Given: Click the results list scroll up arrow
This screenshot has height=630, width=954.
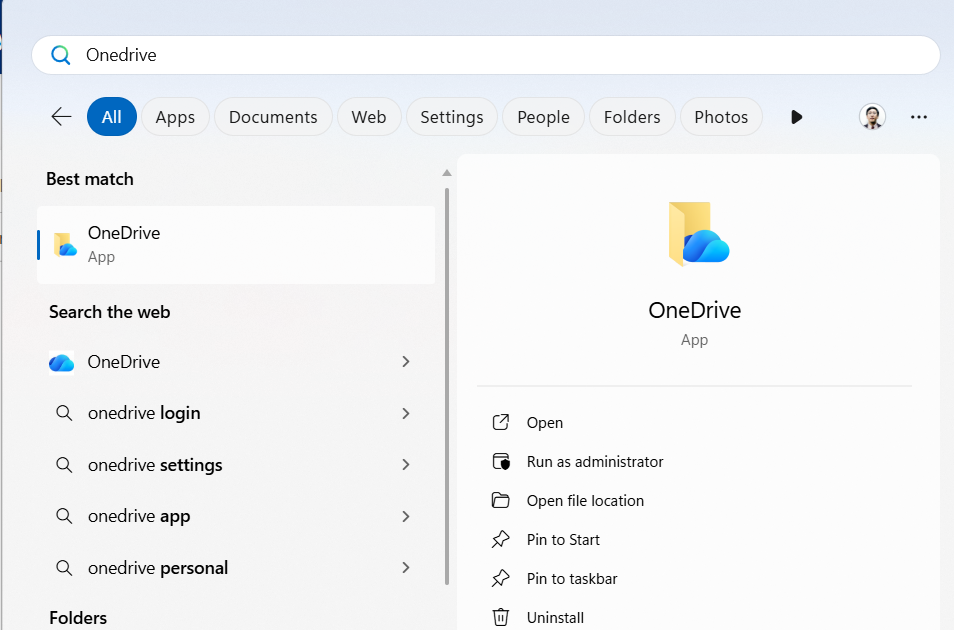Looking at the screenshot, I should pyautogui.click(x=446, y=173).
